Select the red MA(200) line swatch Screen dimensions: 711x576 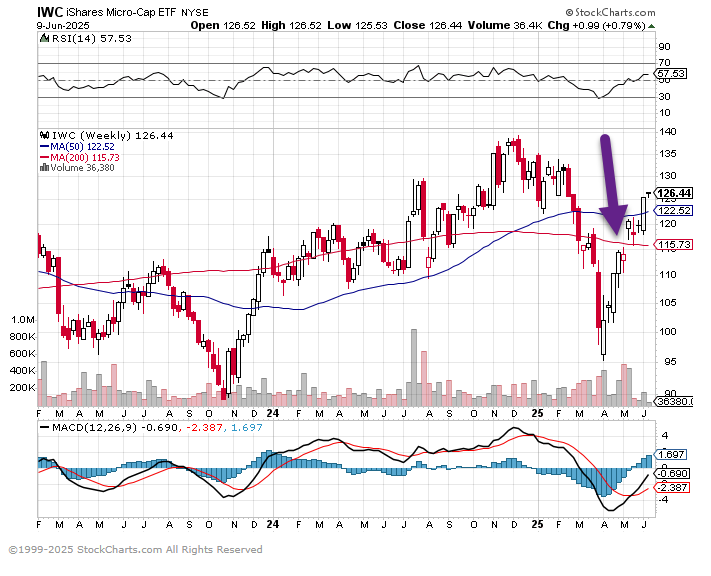click(x=44, y=157)
